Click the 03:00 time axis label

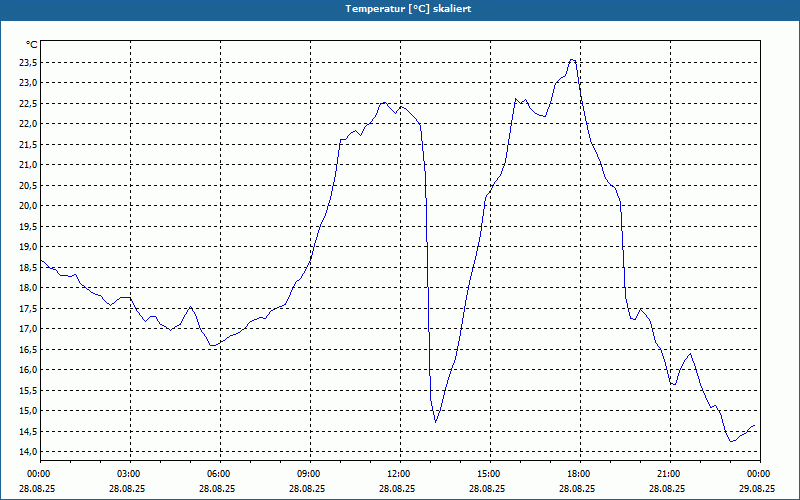pos(130,474)
